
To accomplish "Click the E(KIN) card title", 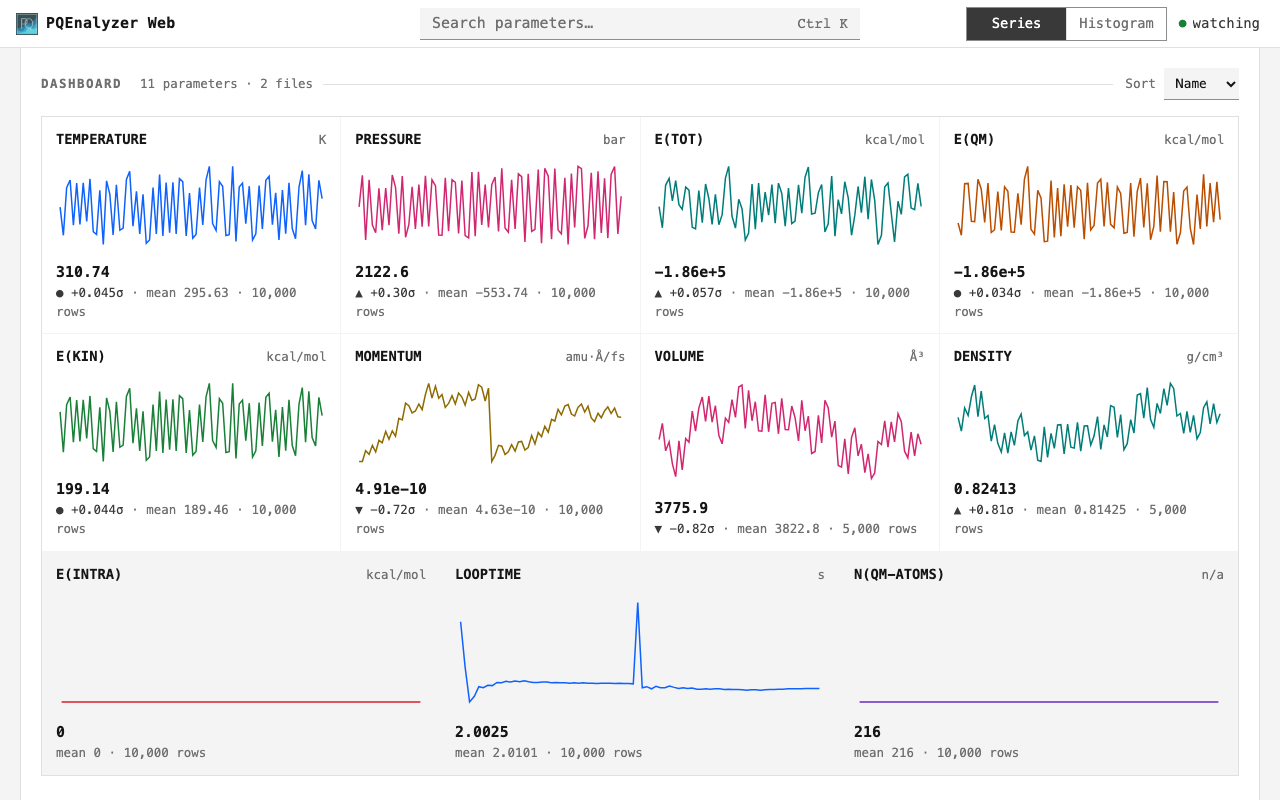I will [80, 357].
